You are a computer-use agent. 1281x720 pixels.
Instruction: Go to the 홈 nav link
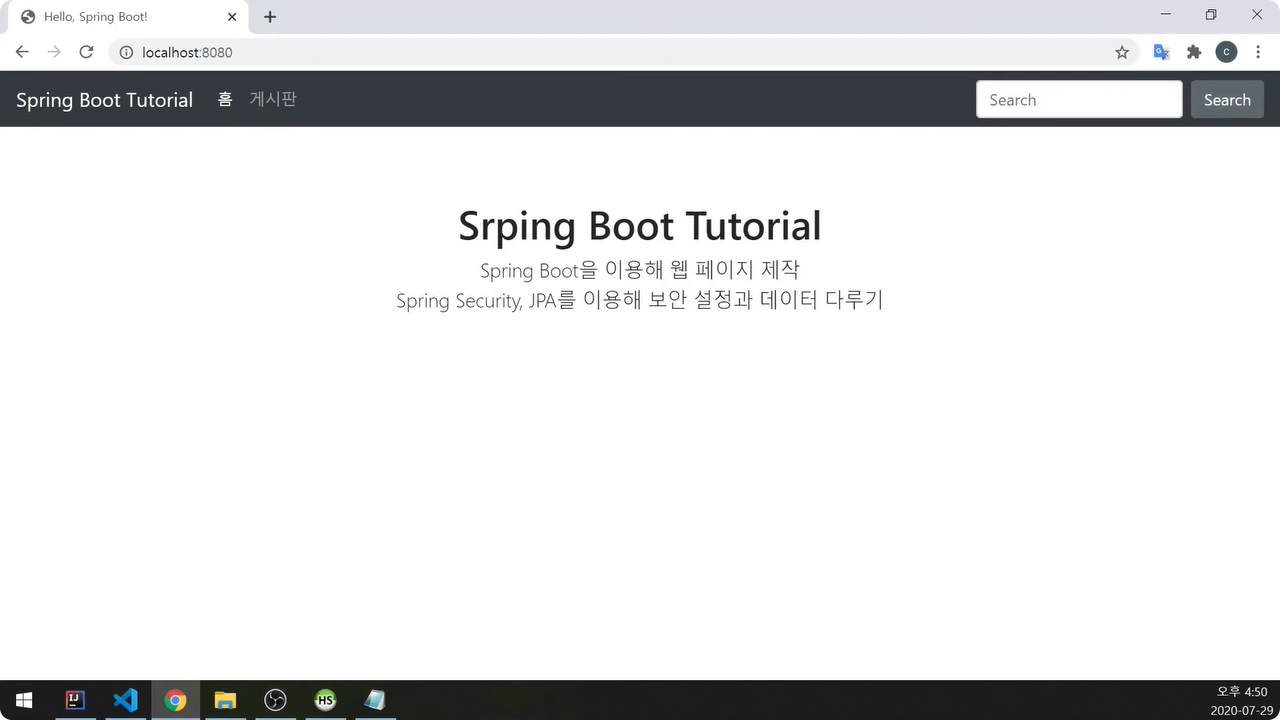pyautogui.click(x=225, y=99)
